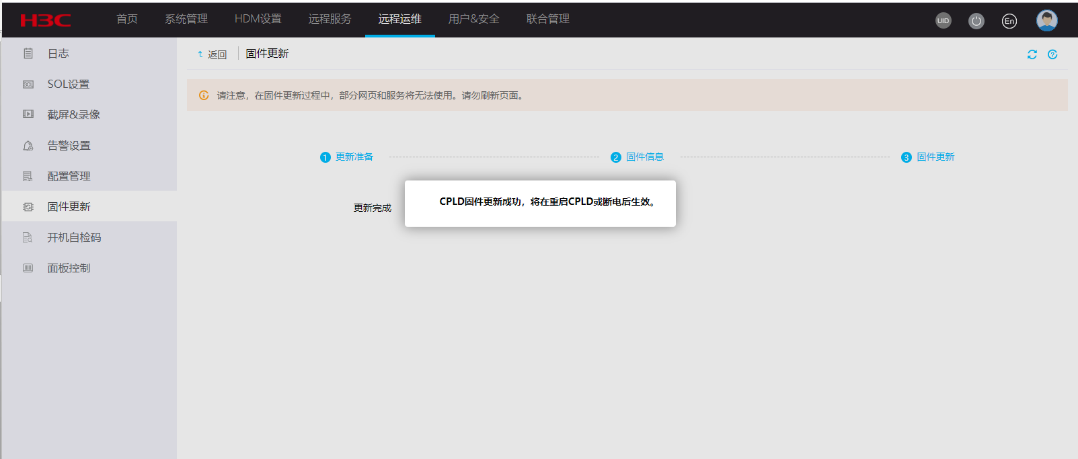1078x459 pixels.
Task: Open the HDM设置 menu
Action: point(258,19)
